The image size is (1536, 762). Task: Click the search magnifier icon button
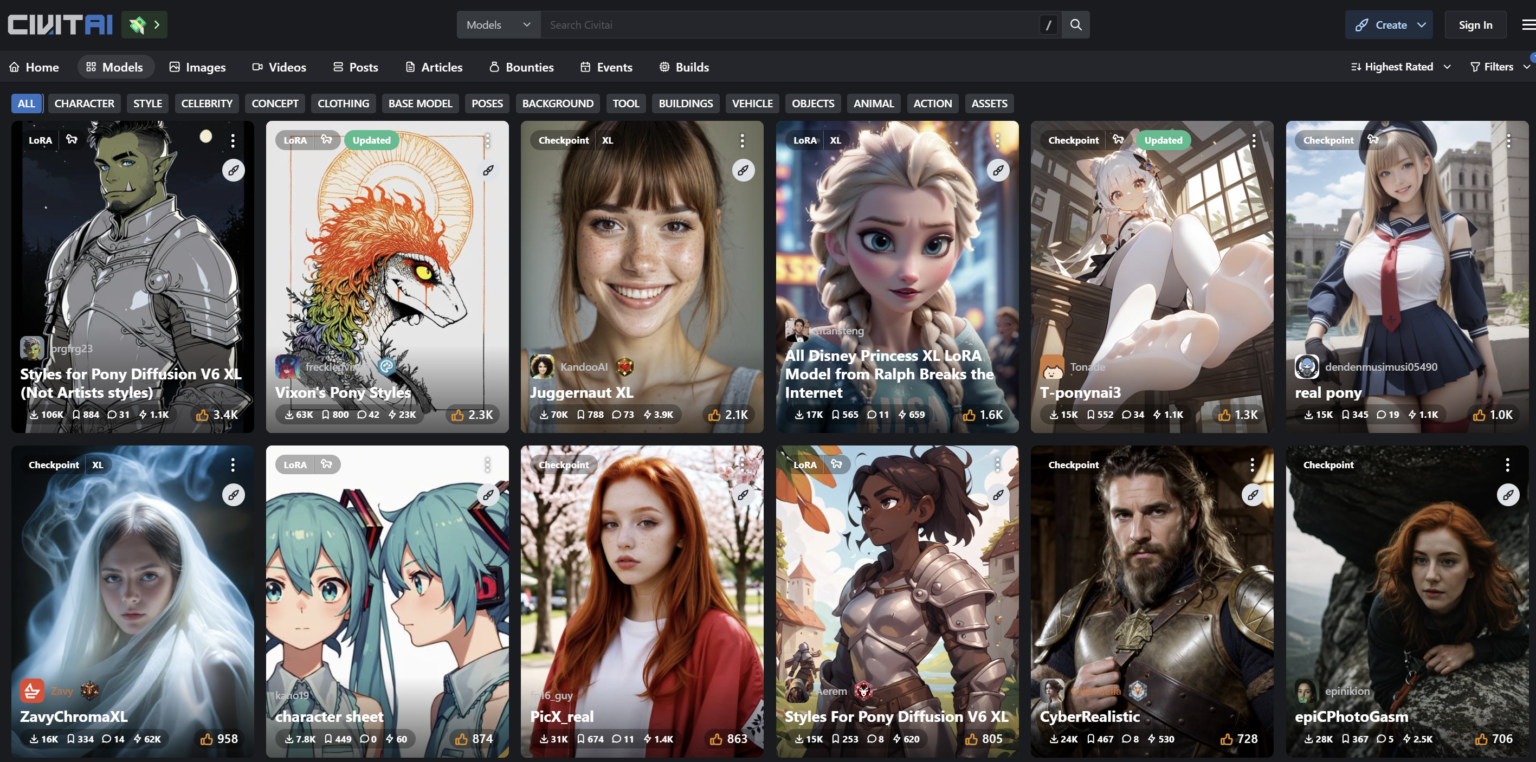1076,25
